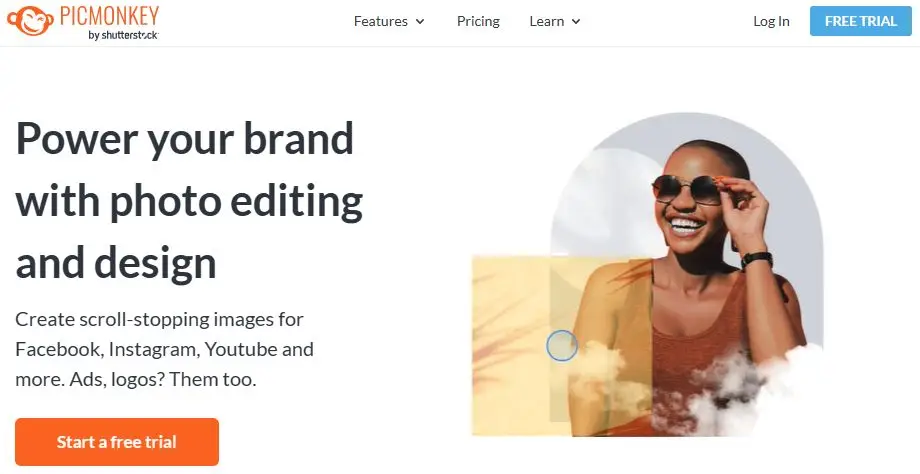This screenshot has height=474, width=920.
Task: Open the Features menu
Action: coord(381,21)
